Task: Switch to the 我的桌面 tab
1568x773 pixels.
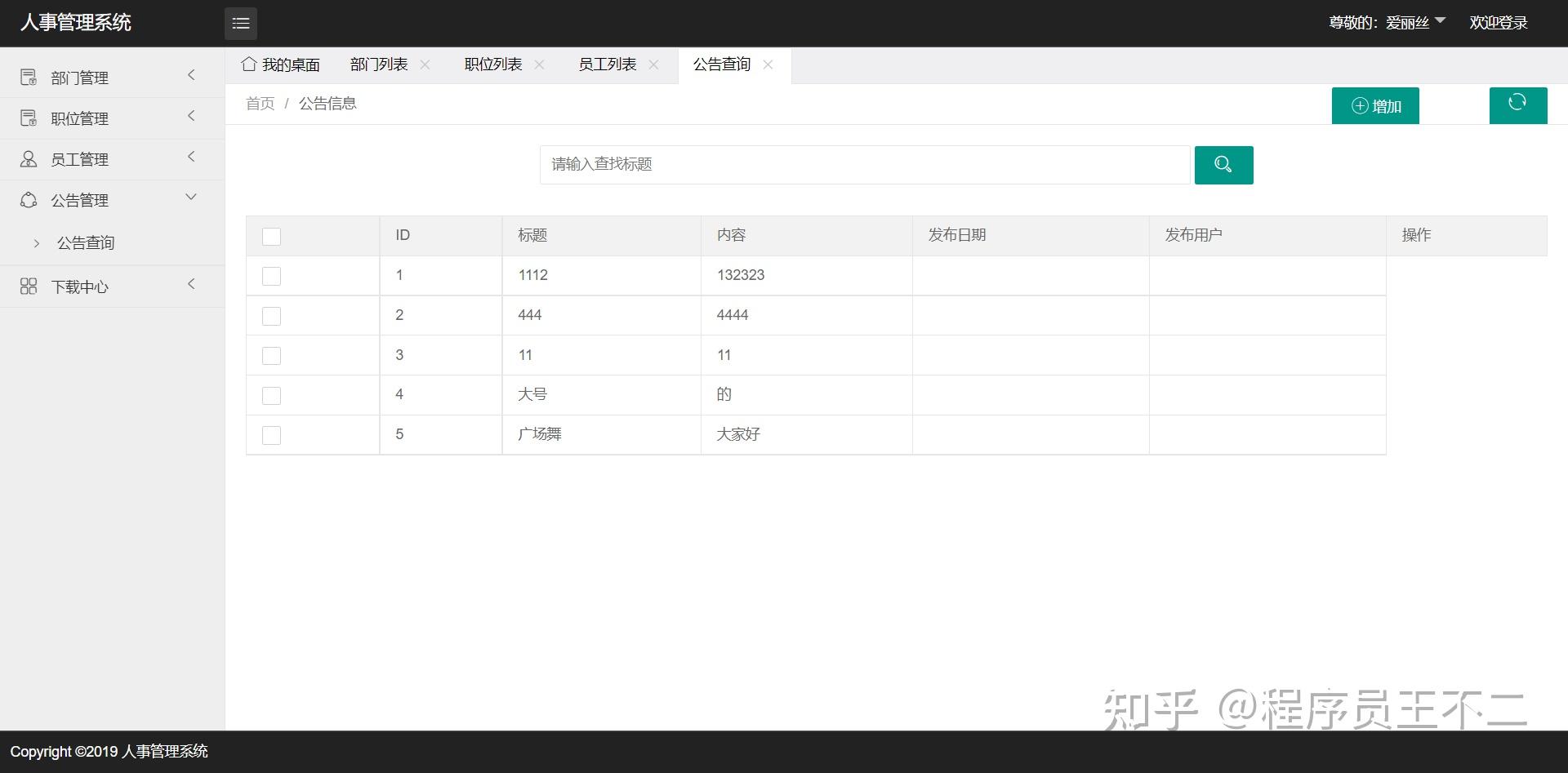Action: (x=280, y=64)
